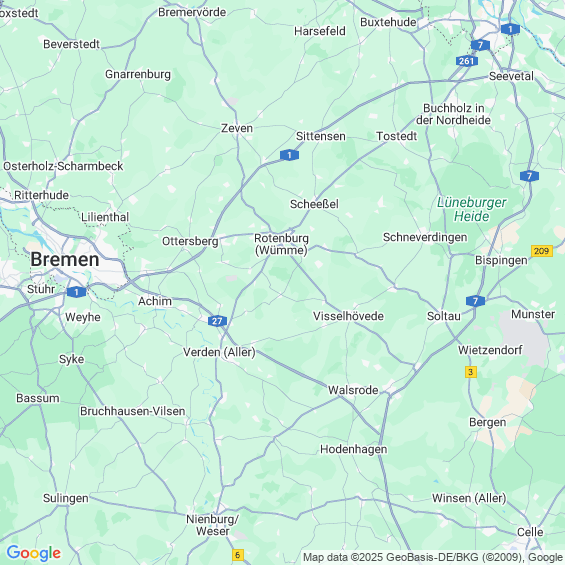Select the Winsen (Aller) label
The height and width of the screenshot is (565, 565).
click(x=469, y=498)
